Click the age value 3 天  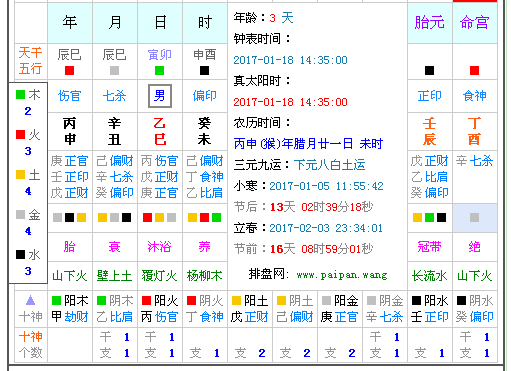click(x=282, y=18)
